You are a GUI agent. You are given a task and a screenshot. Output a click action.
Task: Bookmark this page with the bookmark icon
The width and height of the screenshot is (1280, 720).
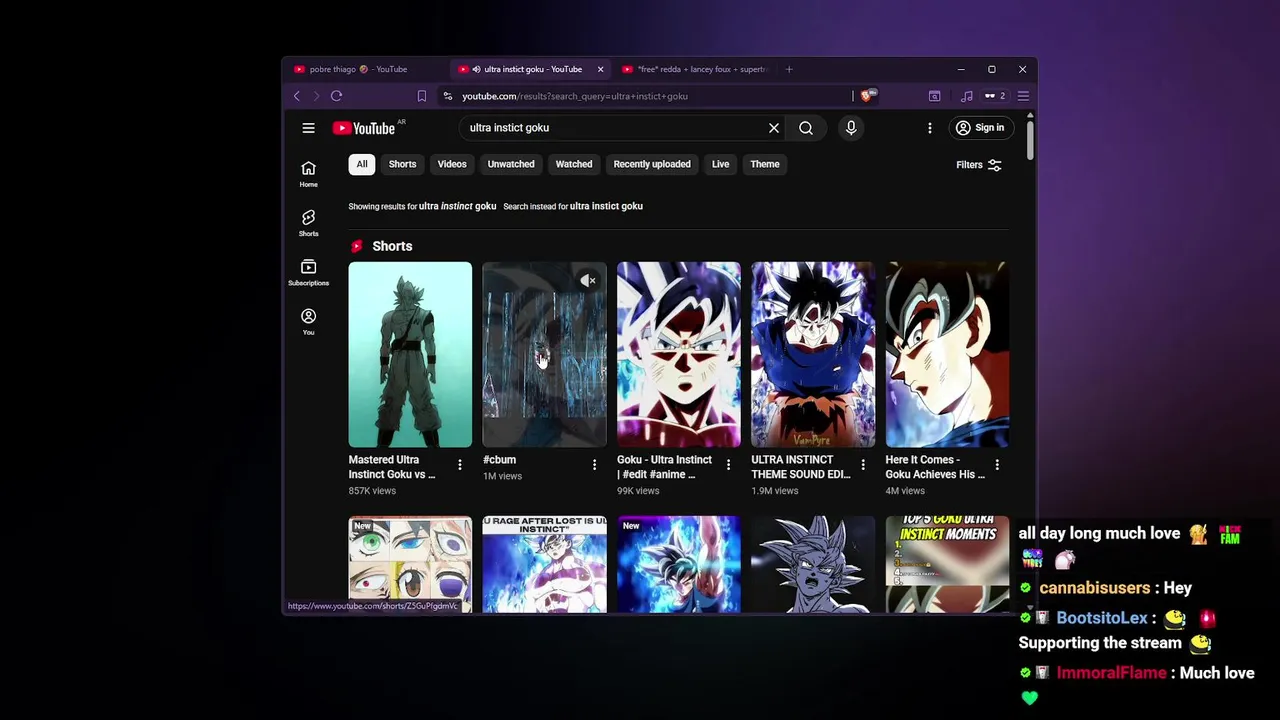click(x=421, y=96)
